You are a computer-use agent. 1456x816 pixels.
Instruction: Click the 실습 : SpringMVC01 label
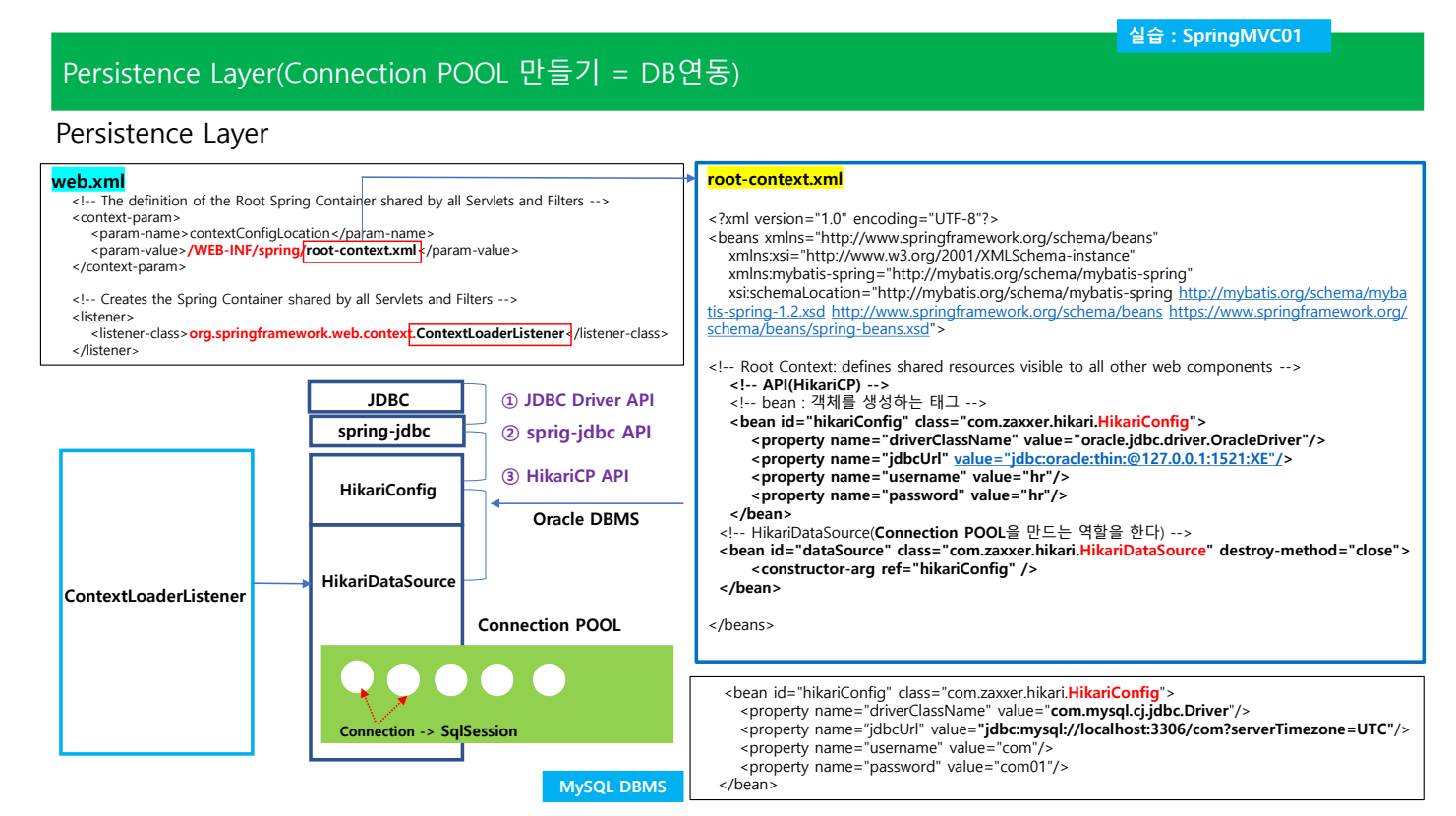[1223, 36]
